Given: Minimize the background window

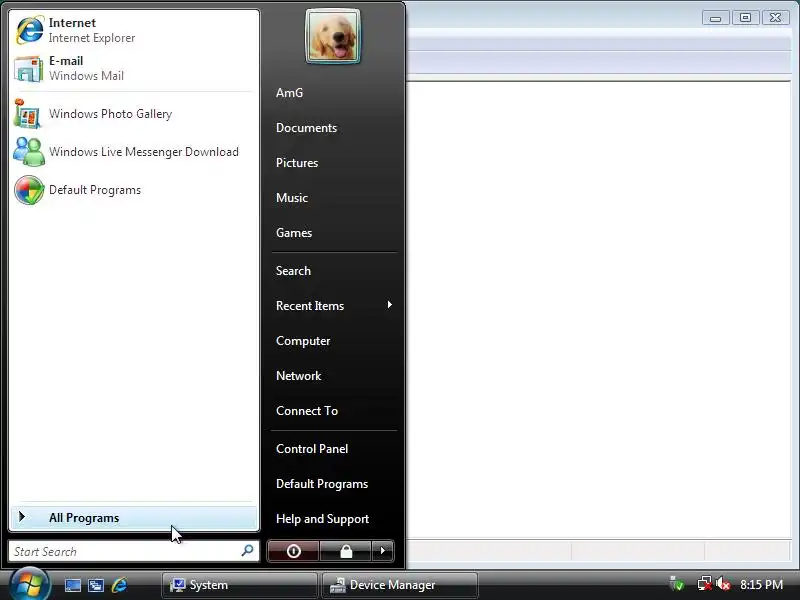Looking at the screenshot, I should (x=715, y=18).
